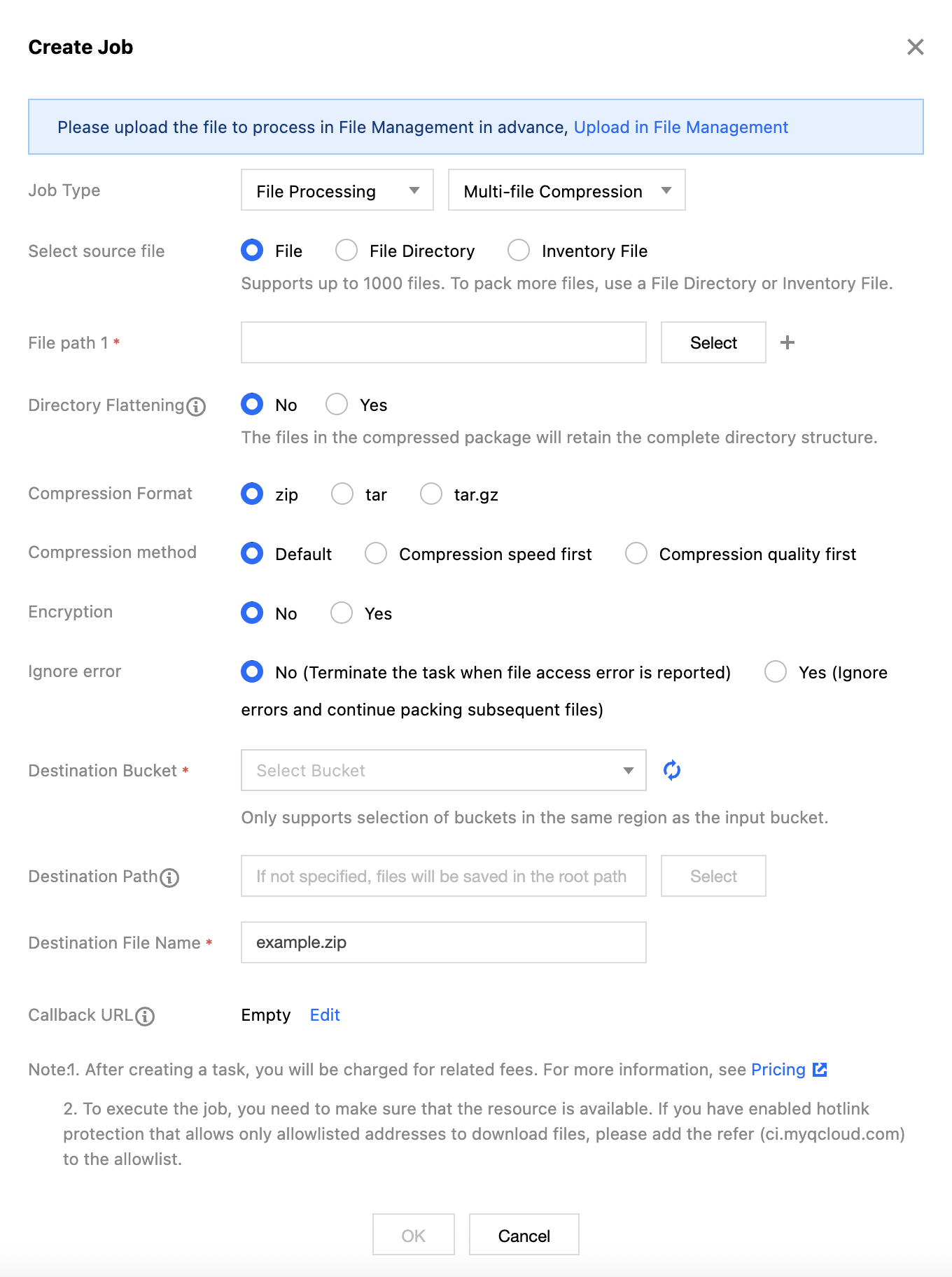Open the File Processing job type dropdown
952x1277 pixels.
337,190
